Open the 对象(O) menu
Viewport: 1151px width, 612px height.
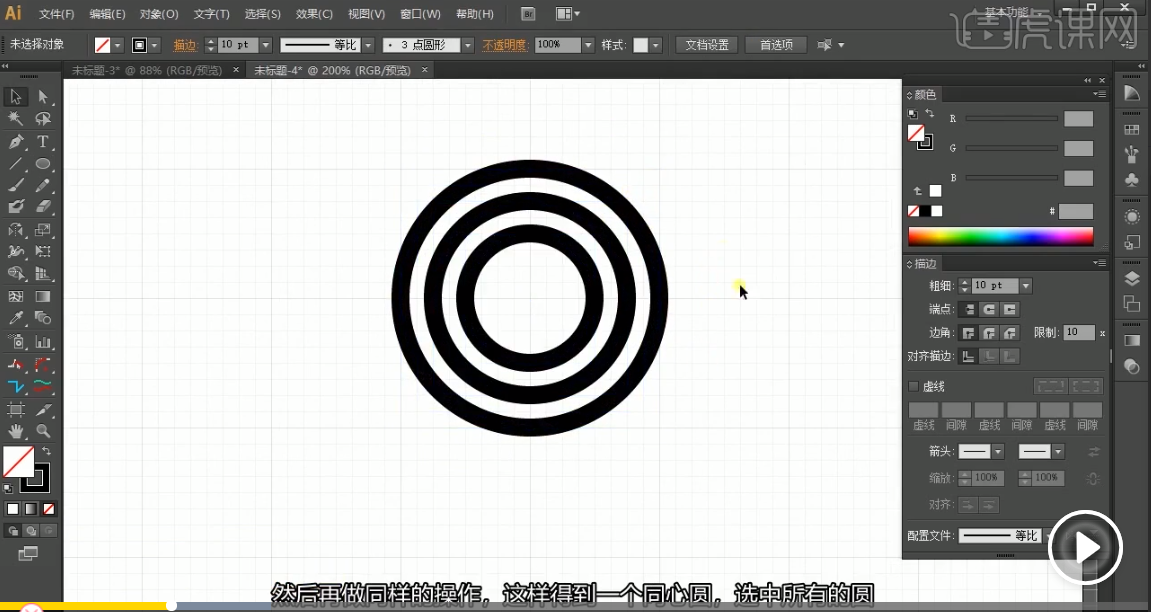(158, 14)
